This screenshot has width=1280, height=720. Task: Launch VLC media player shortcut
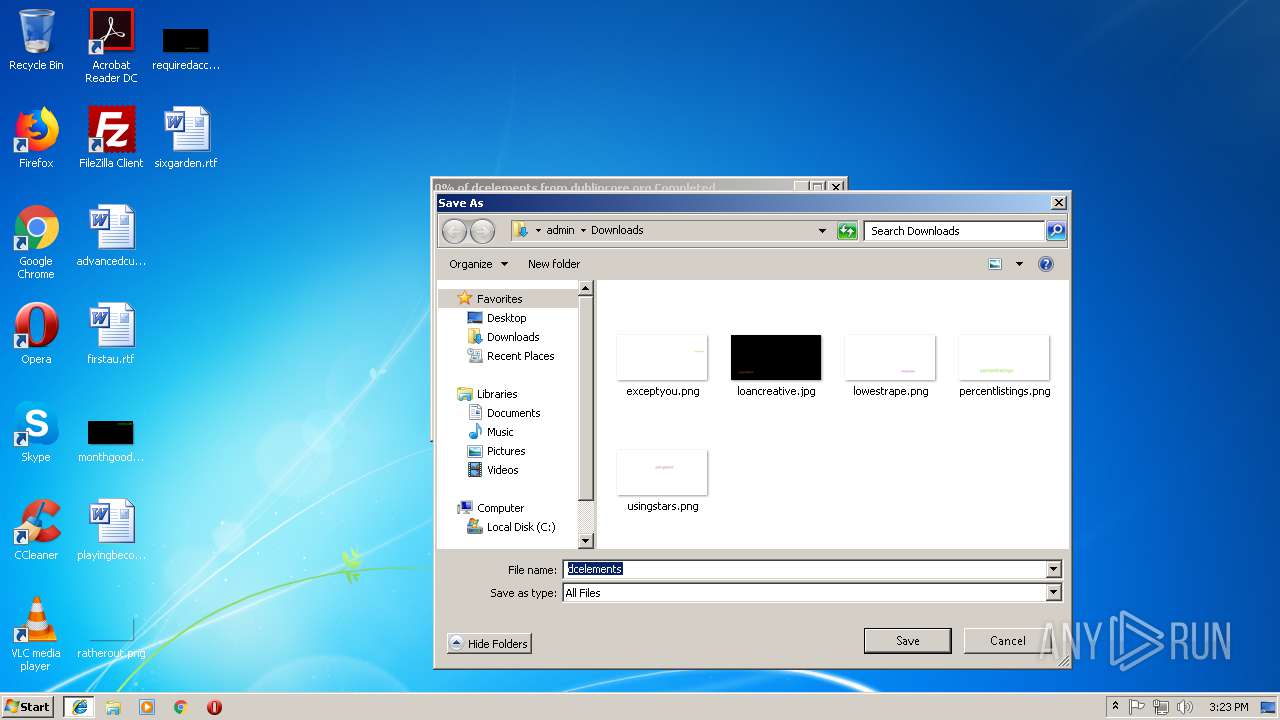click(x=36, y=634)
